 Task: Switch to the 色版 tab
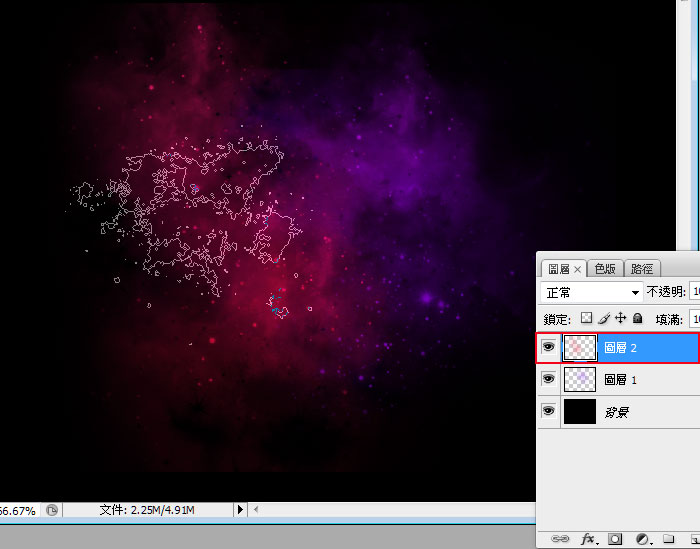click(x=605, y=269)
